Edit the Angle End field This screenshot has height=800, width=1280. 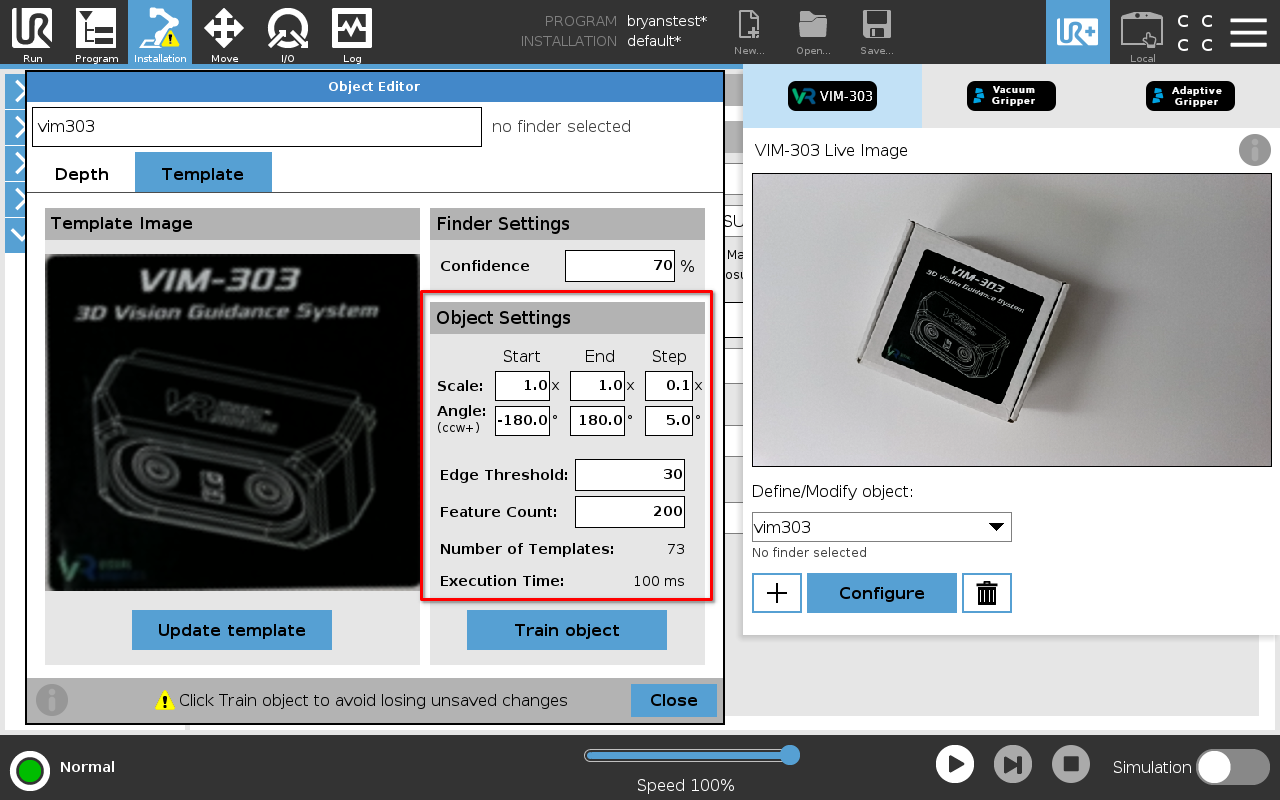tap(597, 420)
